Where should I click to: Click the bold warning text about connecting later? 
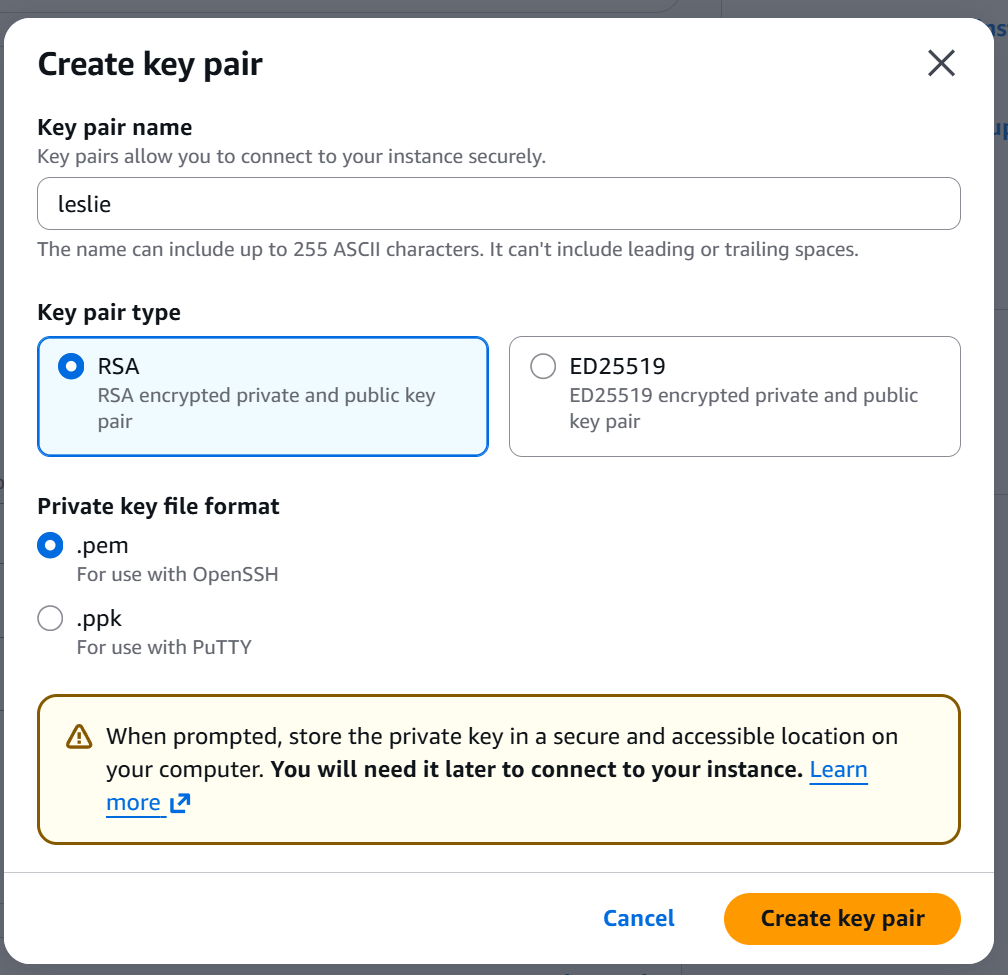click(x=537, y=770)
